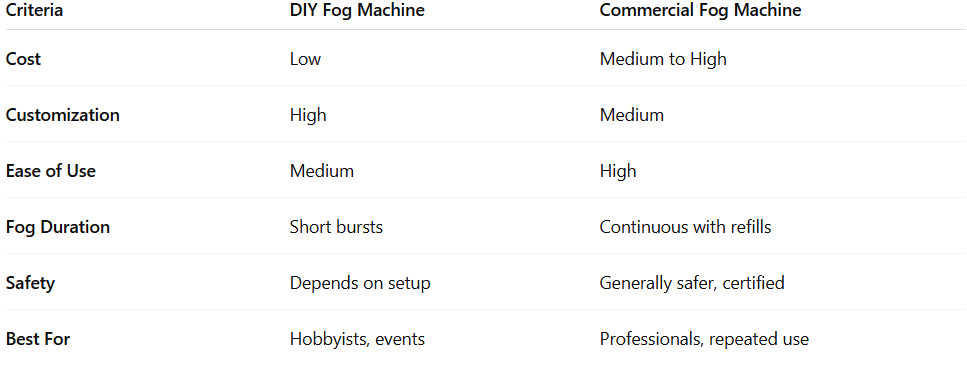The height and width of the screenshot is (374, 967).
Task: Select the Commercial Fog Machine header
Action: pyautogui.click(x=701, y=10)
